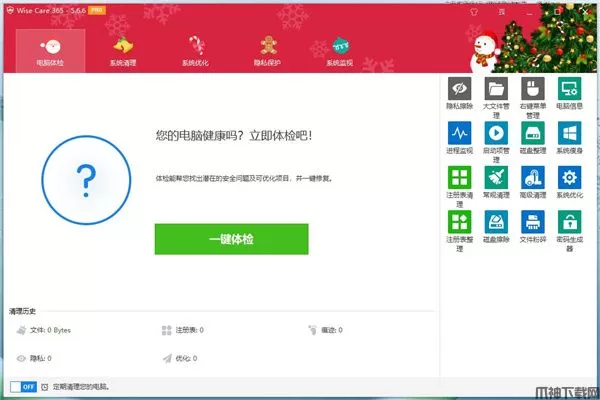Click the headline 您的电脑健康吗？立即体检吧!
Screen dimensions: 600x400
[x=234, y=136]
